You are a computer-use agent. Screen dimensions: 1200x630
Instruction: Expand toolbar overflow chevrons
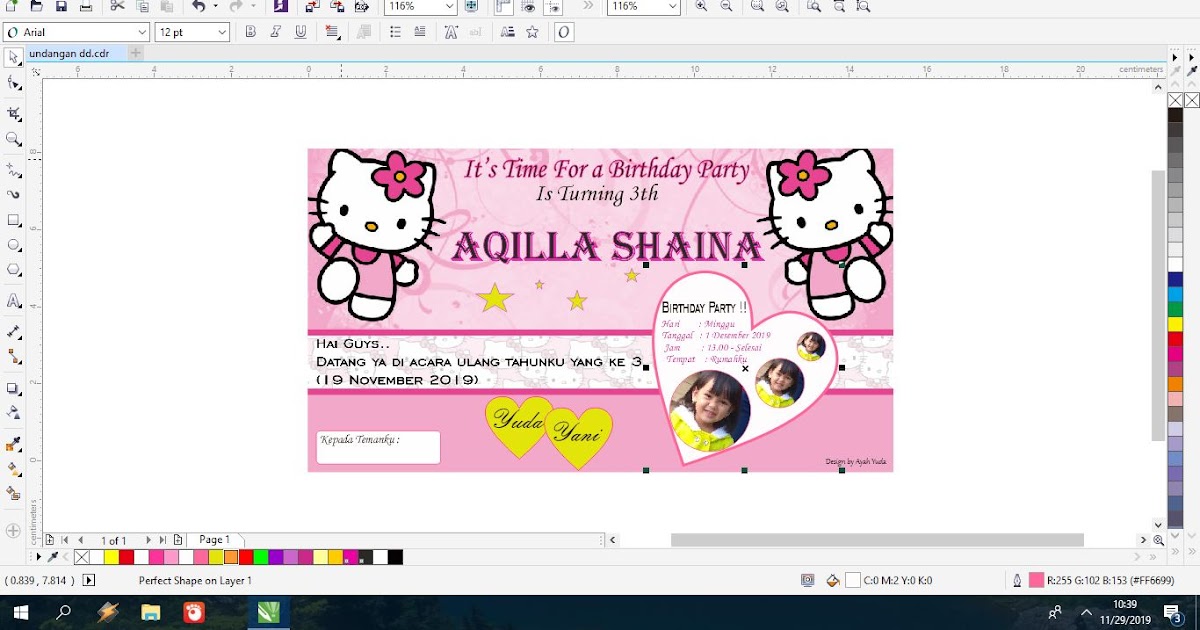[x=587, y=6]
